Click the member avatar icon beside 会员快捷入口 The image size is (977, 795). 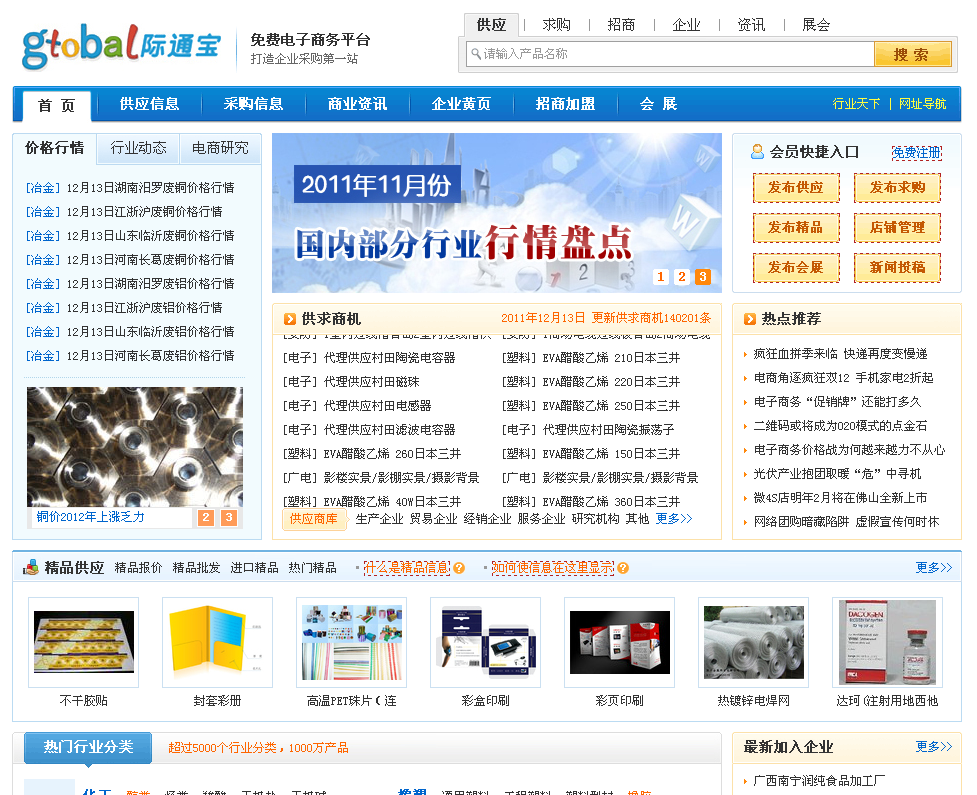[757, 151]
